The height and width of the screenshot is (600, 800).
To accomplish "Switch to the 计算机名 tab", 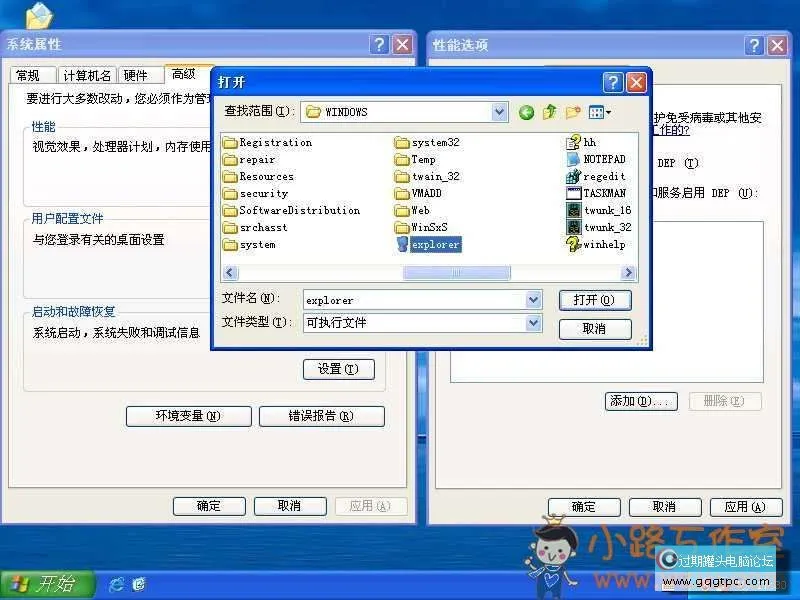I will [x=89, y=73].
